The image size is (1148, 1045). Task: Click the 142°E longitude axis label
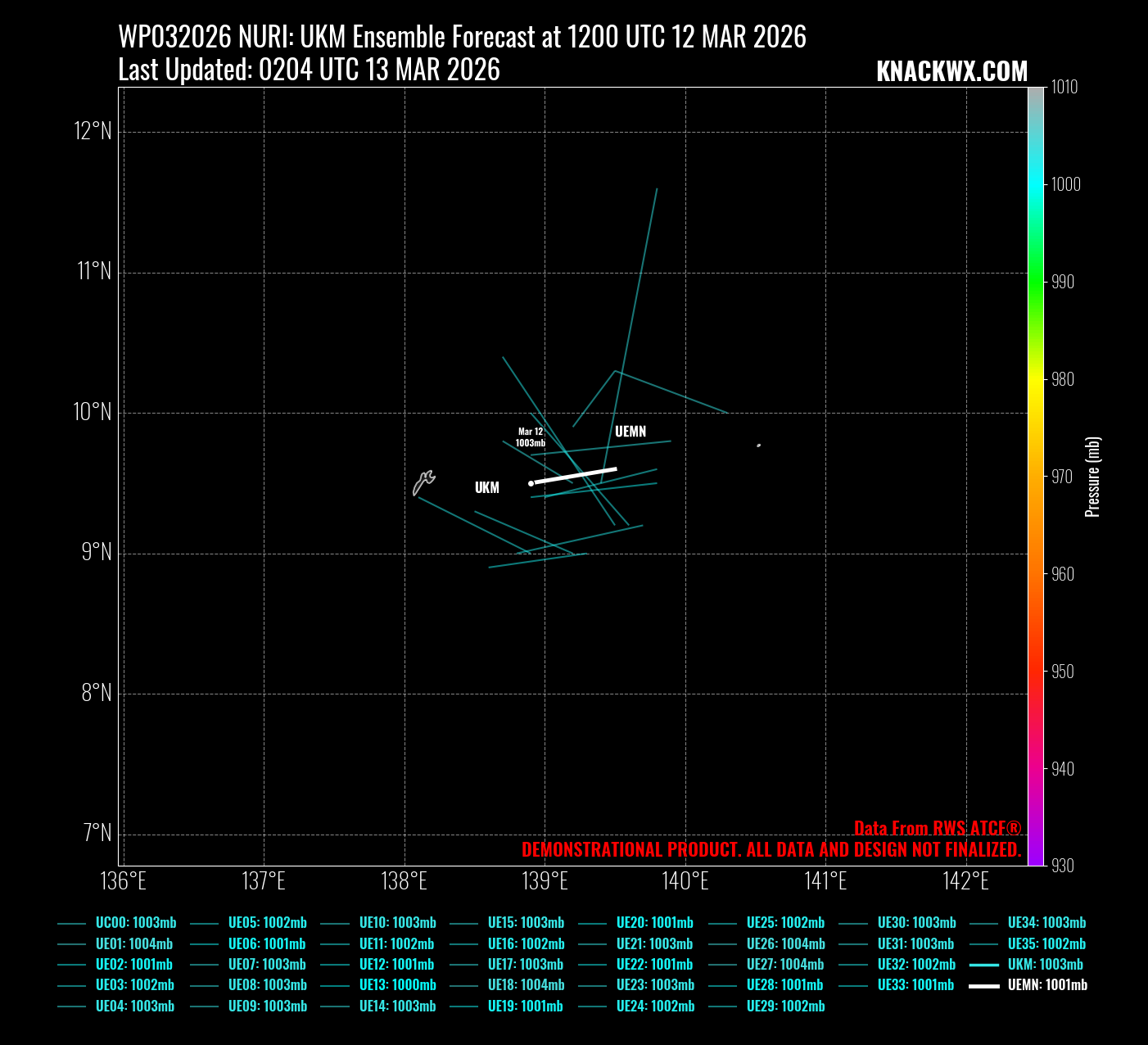[966, 881]
